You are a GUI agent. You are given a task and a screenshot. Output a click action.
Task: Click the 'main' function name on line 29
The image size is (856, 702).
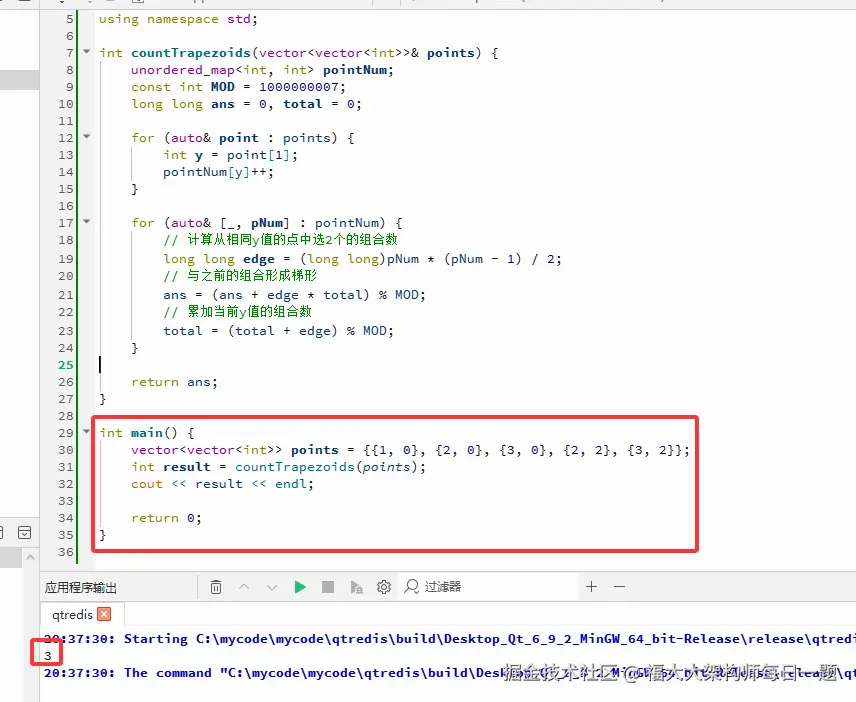click(147, 433)
